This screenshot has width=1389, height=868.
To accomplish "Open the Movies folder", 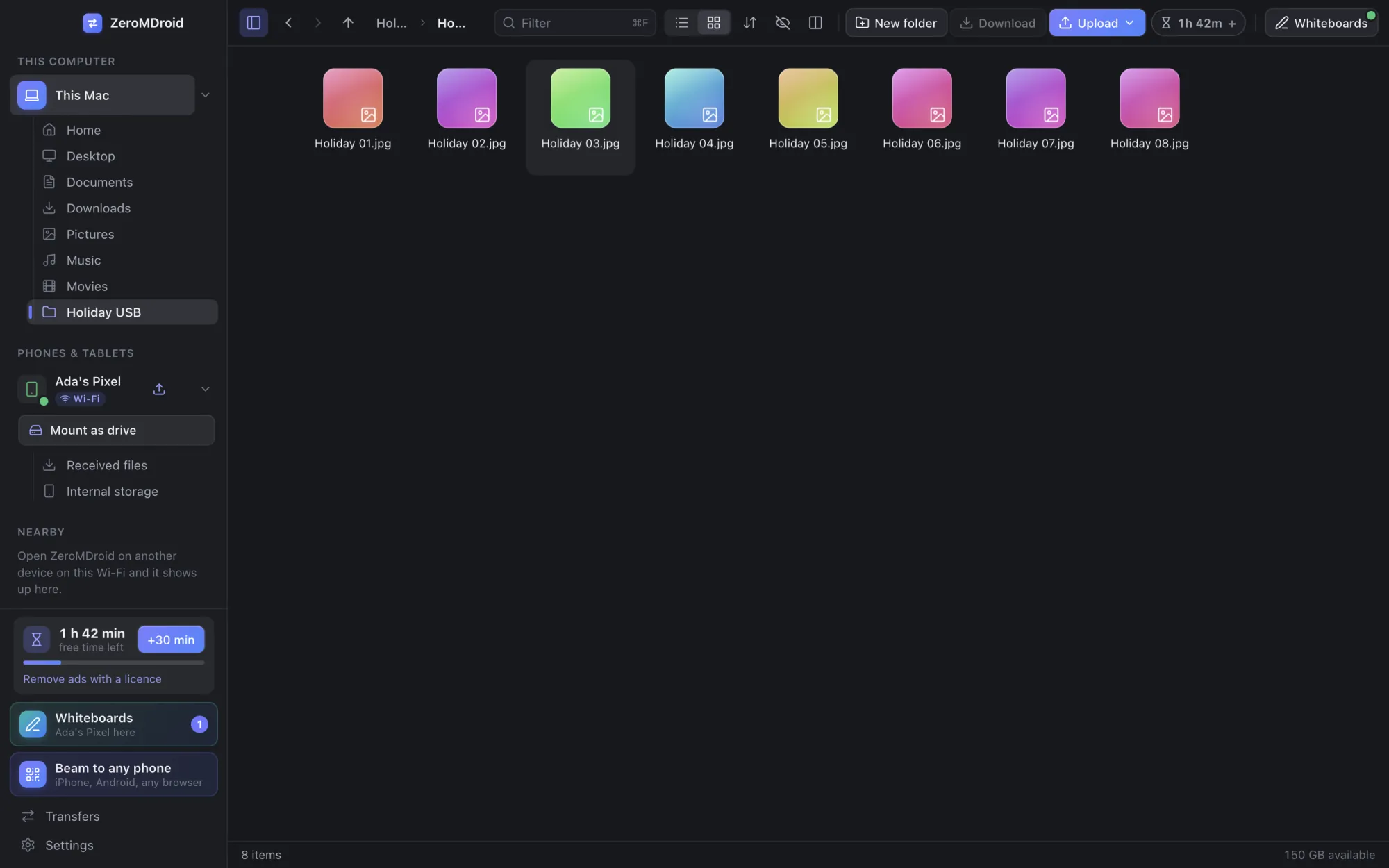I will point(122,286).
